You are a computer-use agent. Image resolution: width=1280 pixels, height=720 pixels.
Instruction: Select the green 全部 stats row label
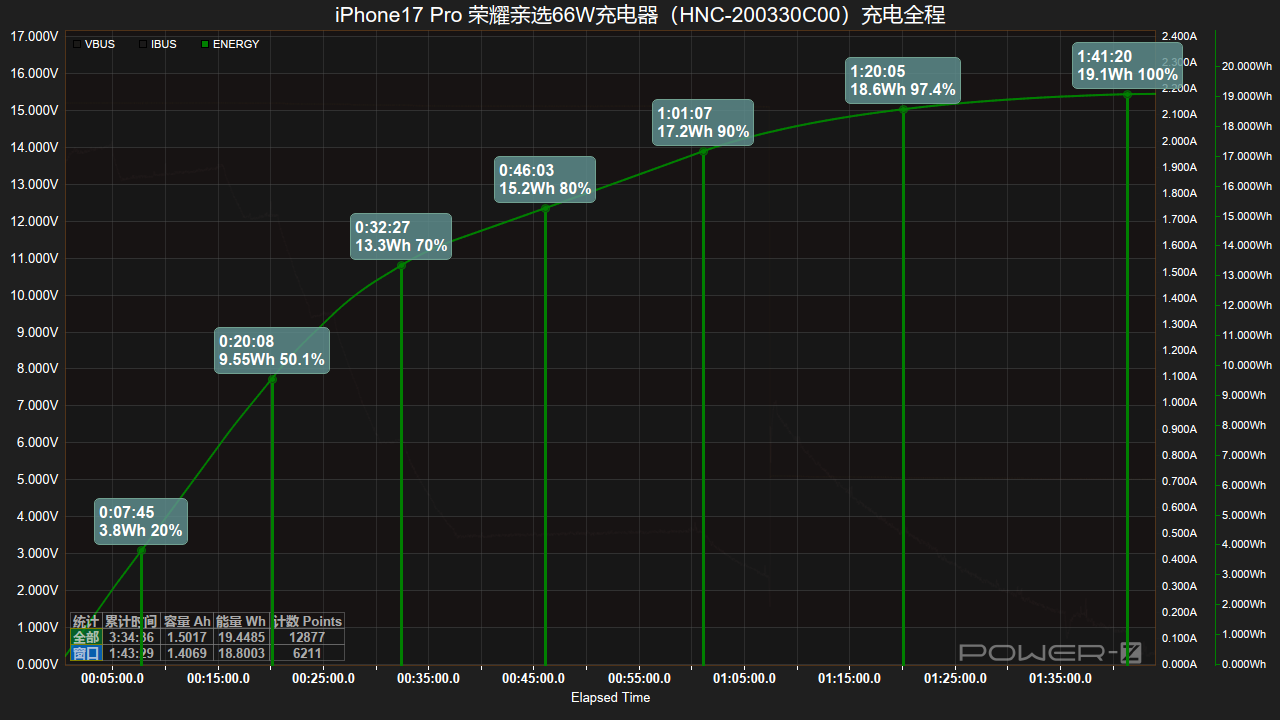86,637
